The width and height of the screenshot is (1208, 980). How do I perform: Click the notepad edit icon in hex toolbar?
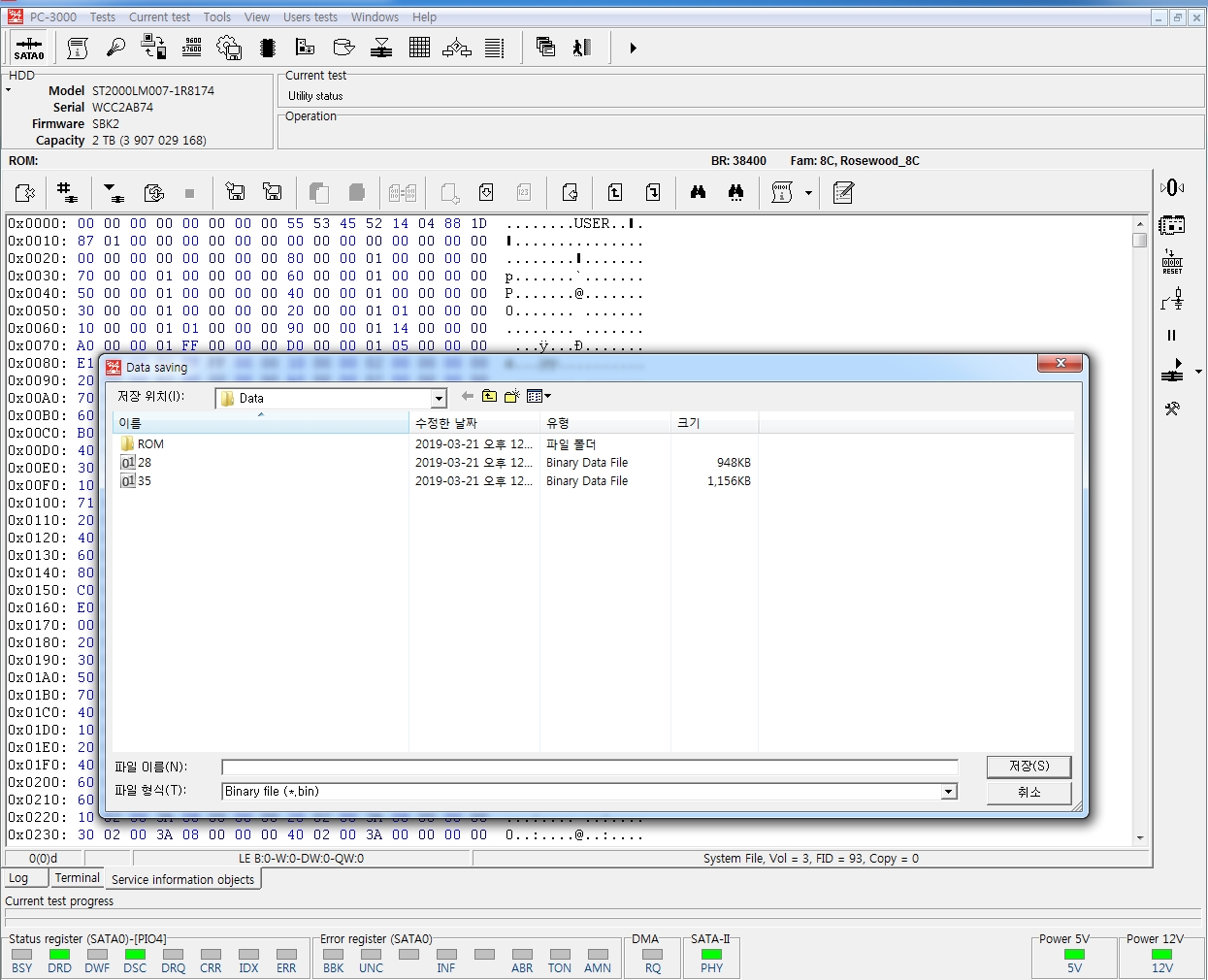tap(843, 192)
